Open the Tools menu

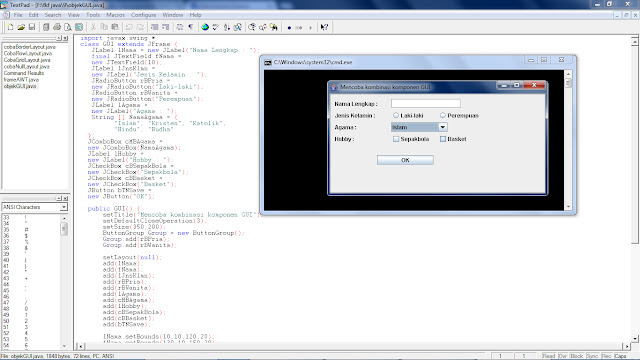(x=93, y=15)
